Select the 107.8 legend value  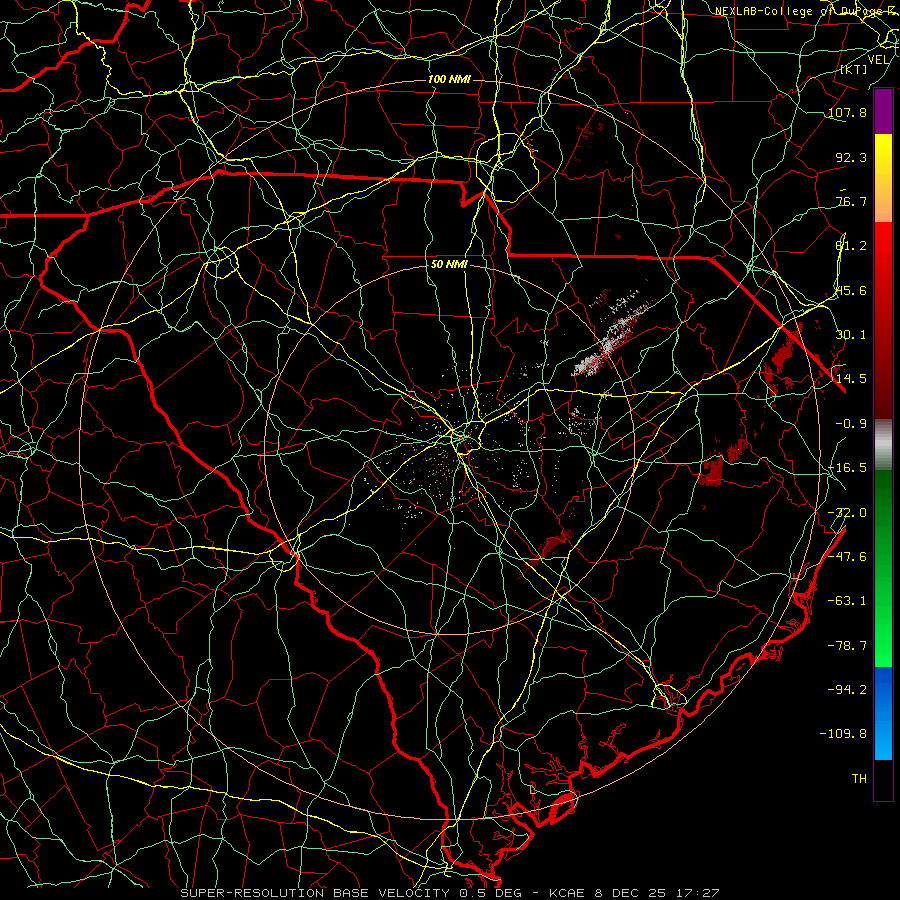847,112
